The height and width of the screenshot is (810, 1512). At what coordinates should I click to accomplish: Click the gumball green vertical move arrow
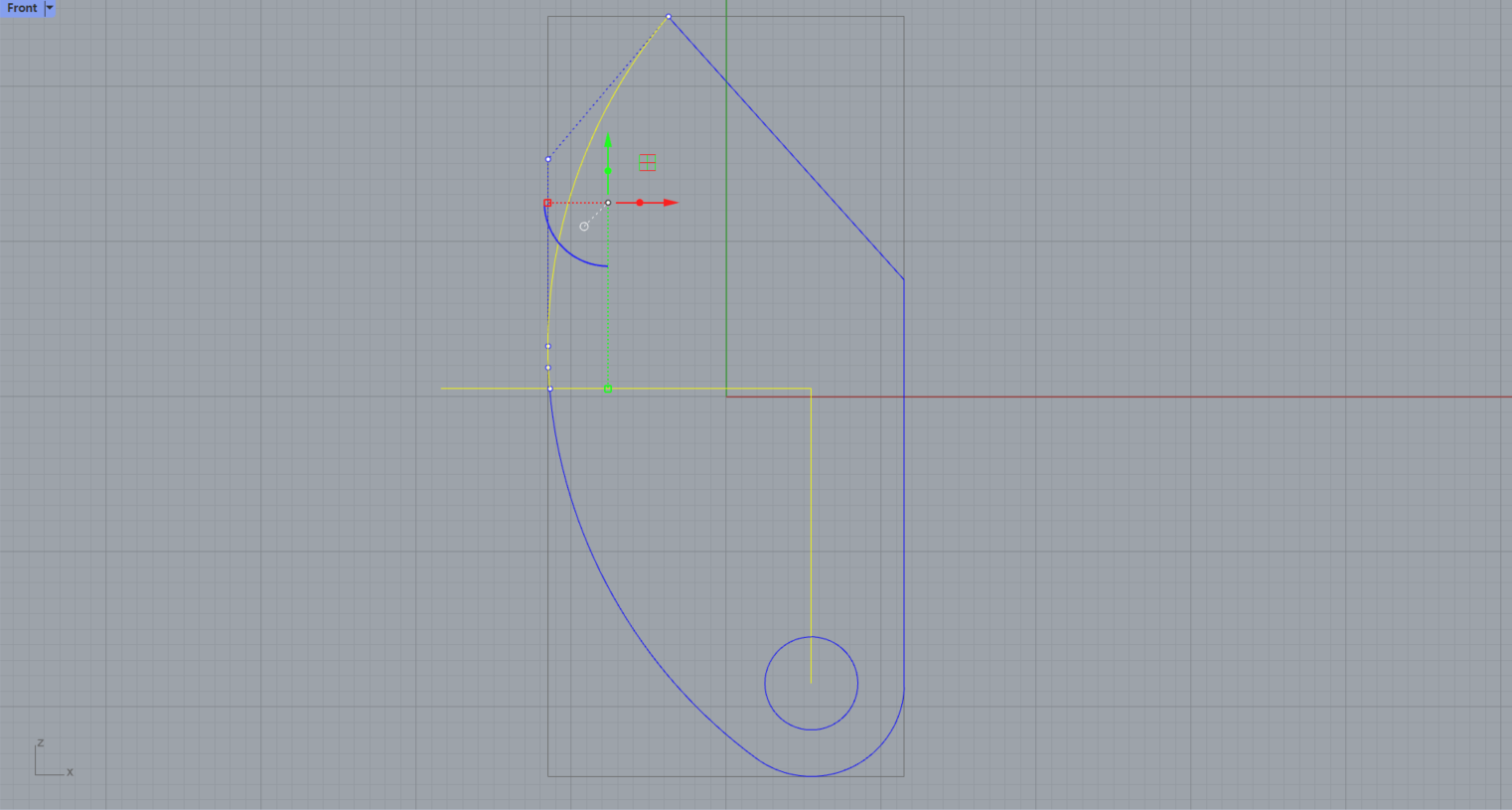pos(608,141)
